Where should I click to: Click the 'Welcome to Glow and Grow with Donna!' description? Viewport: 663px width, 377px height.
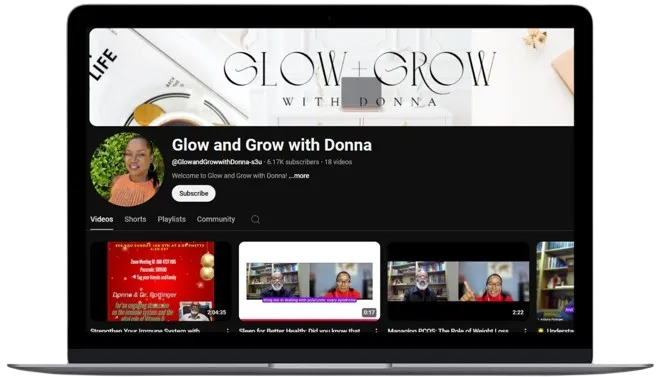229,175
